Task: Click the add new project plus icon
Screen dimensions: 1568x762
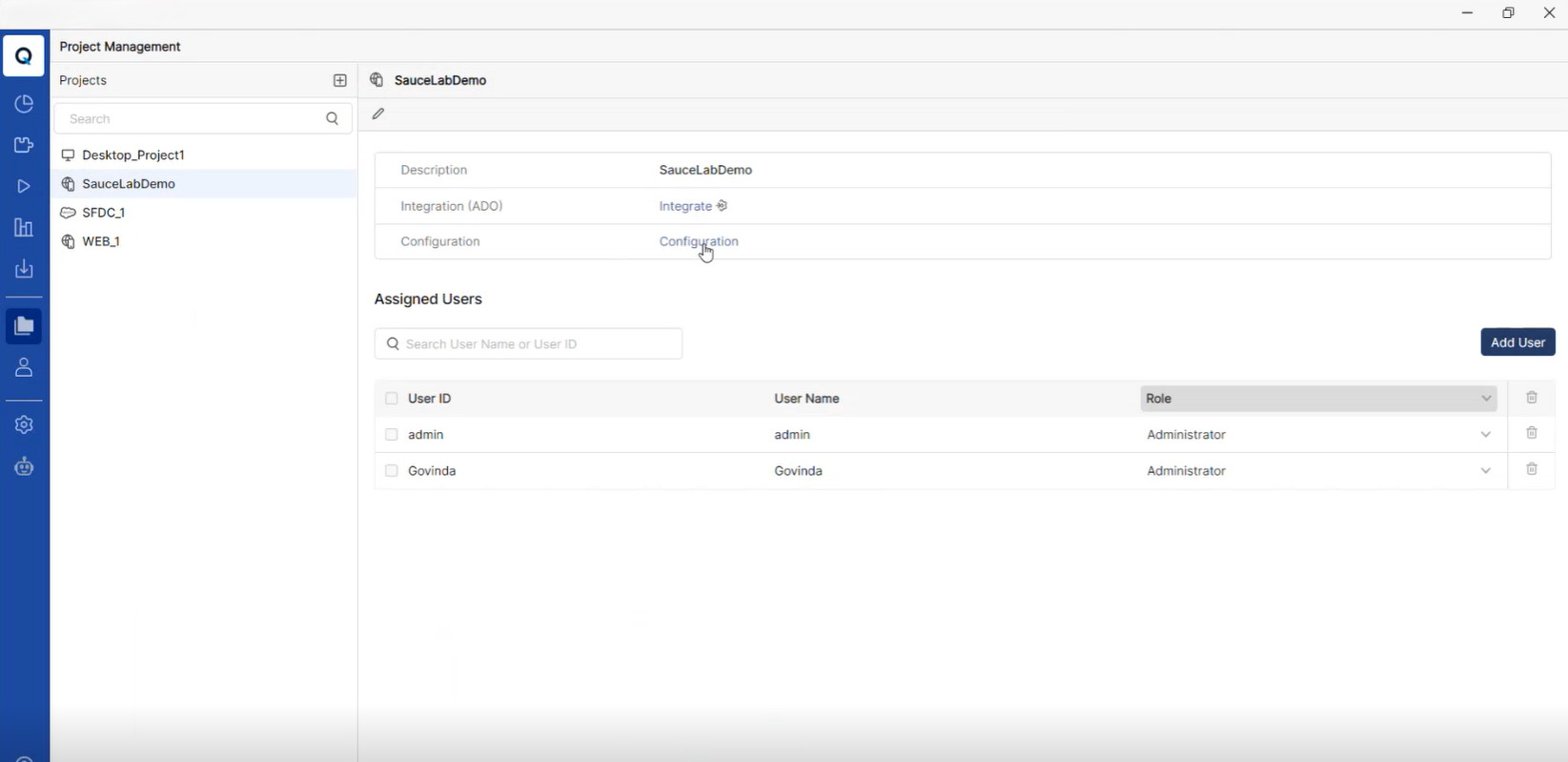Action: pos(340,81)
